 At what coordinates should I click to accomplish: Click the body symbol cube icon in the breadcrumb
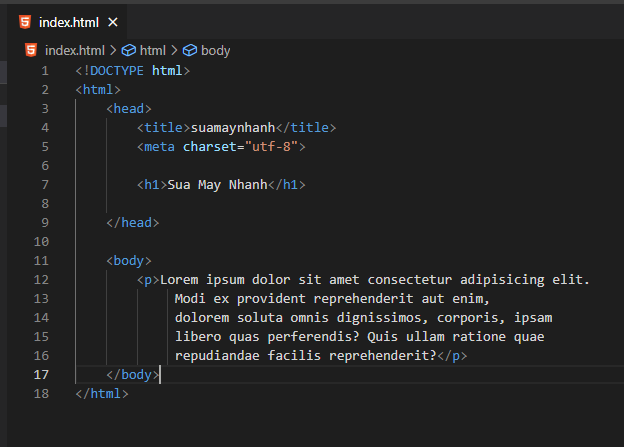tap(190, 51)
